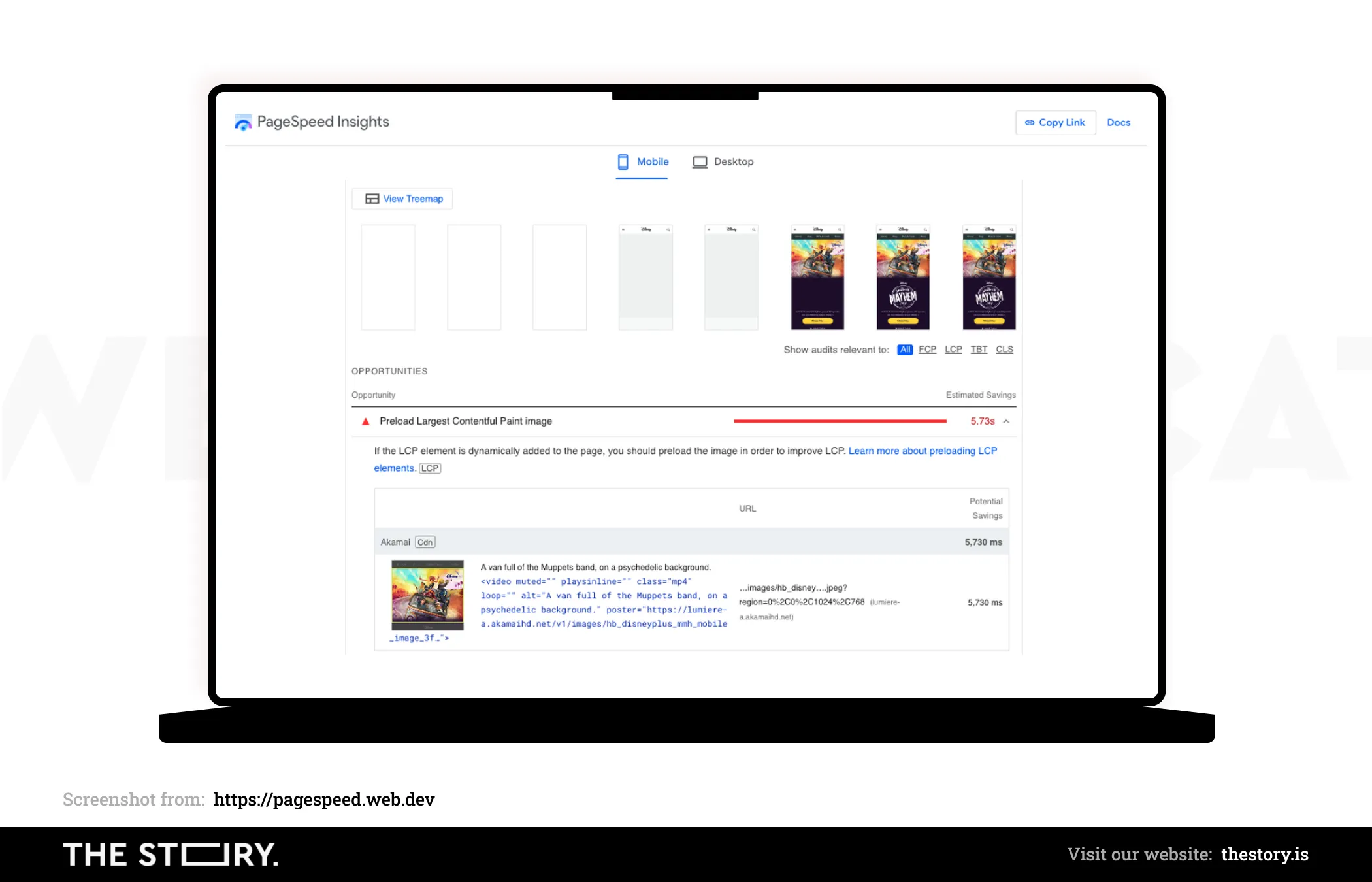Viewport: 1372px width, 882px height.
Task: Open the https://pagespeed.web.dev source link
Action: [324, 799]
